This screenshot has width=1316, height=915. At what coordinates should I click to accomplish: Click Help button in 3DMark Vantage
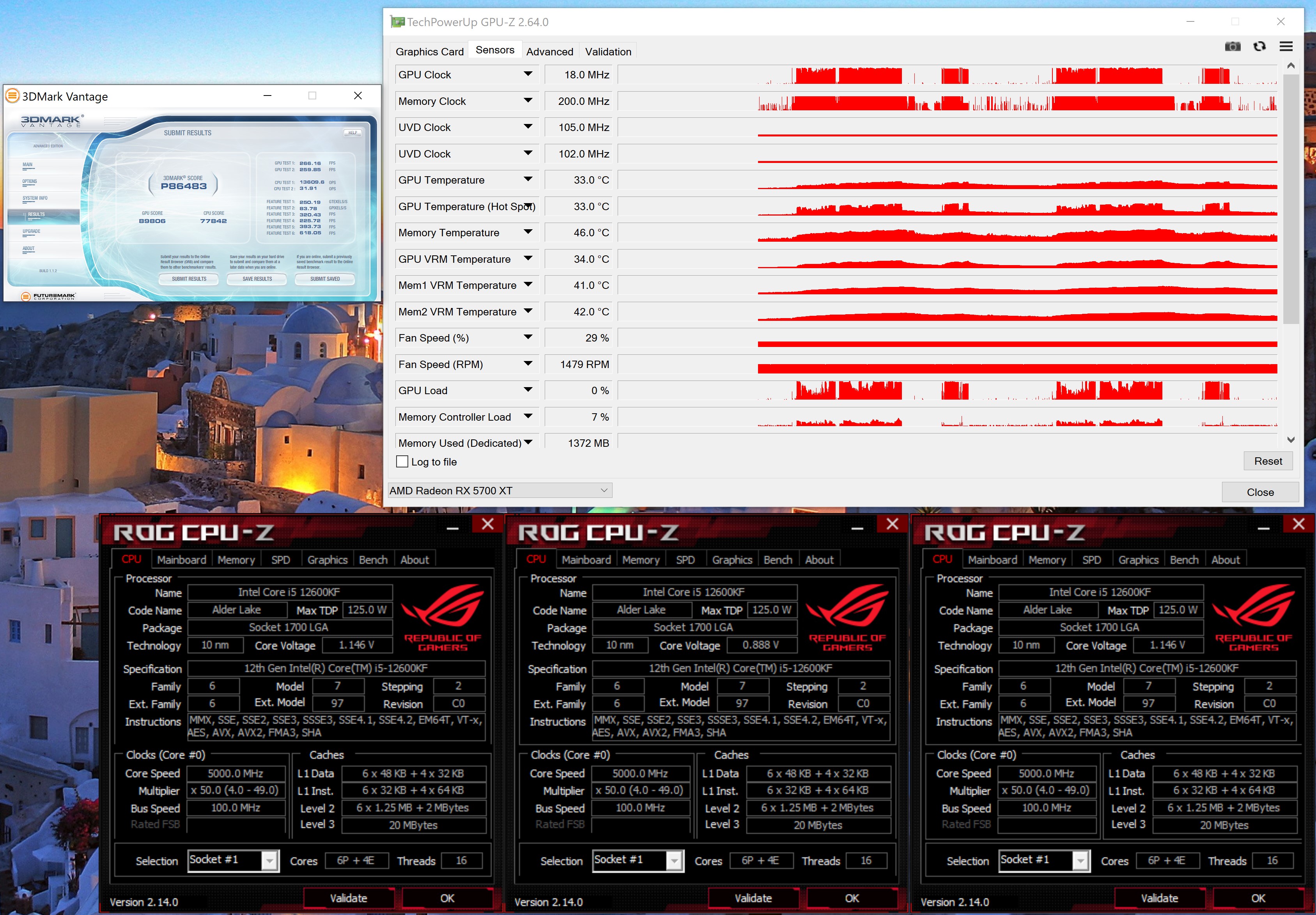pyautogui.click(x=352, y=133)
